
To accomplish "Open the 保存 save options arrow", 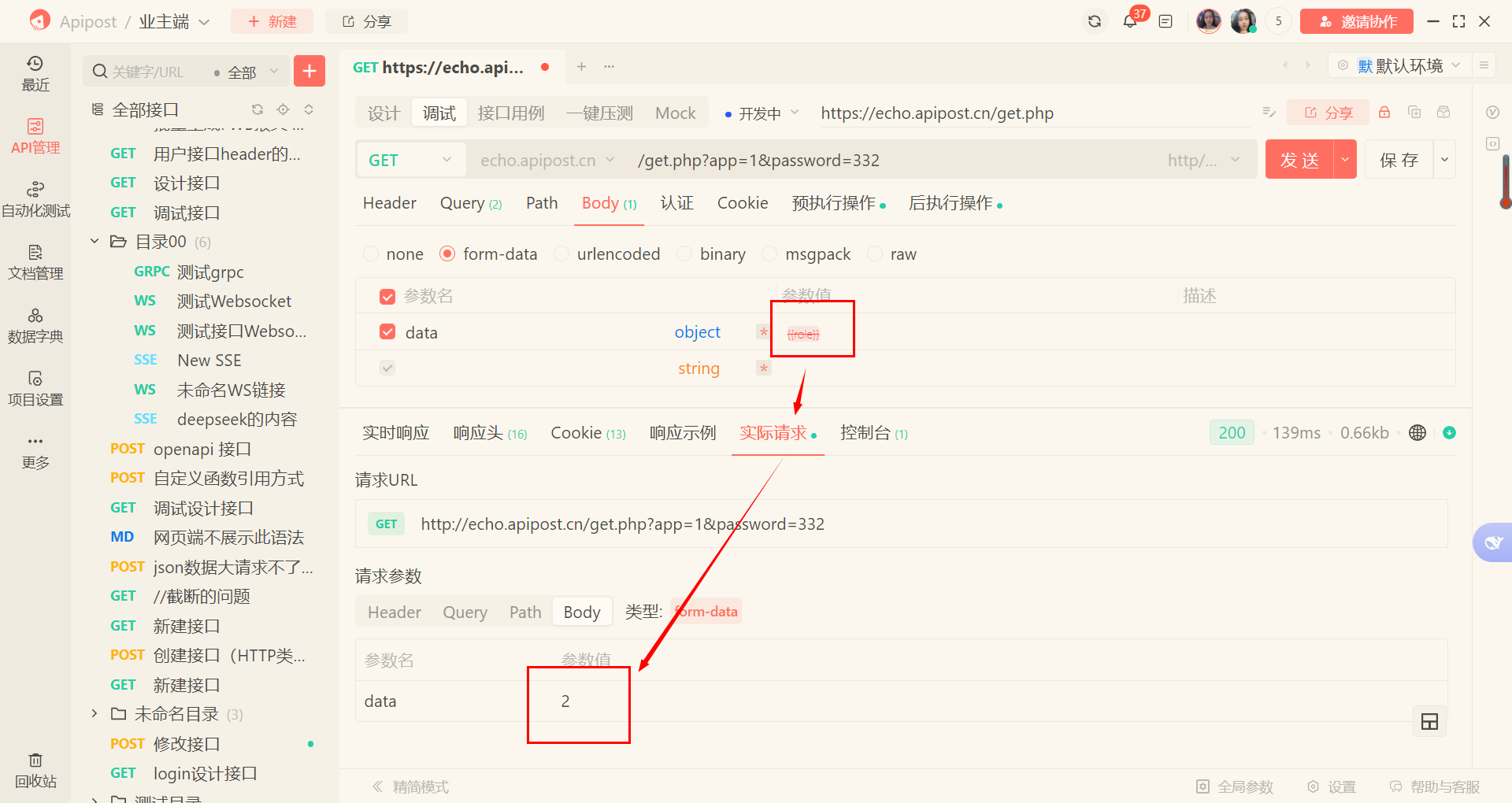I will point(1444,160).
